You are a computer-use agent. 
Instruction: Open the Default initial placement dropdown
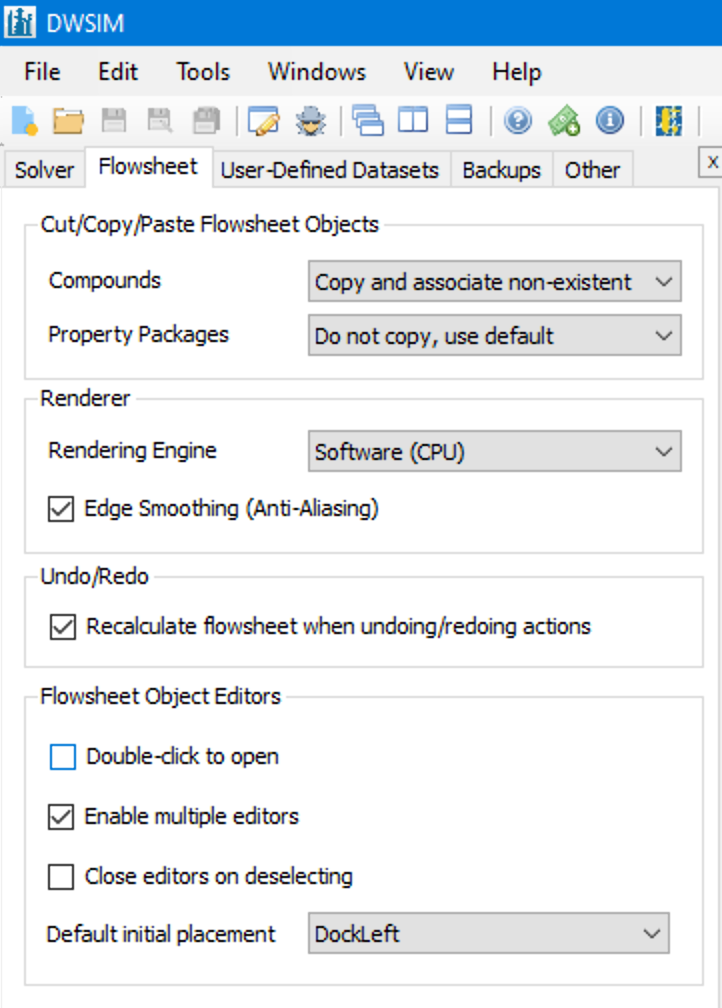(x=651, y=933)
